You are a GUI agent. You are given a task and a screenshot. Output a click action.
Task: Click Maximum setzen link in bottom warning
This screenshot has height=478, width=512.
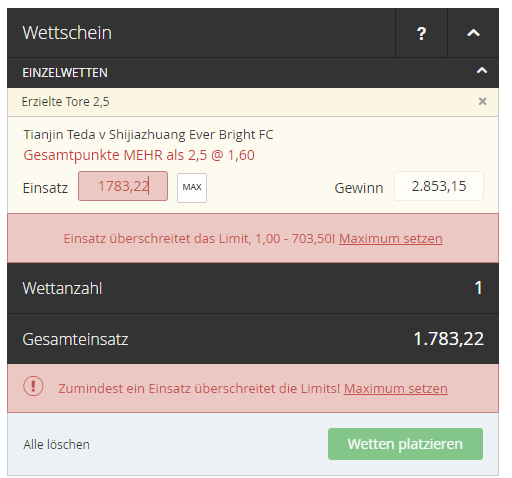(396, 389)
